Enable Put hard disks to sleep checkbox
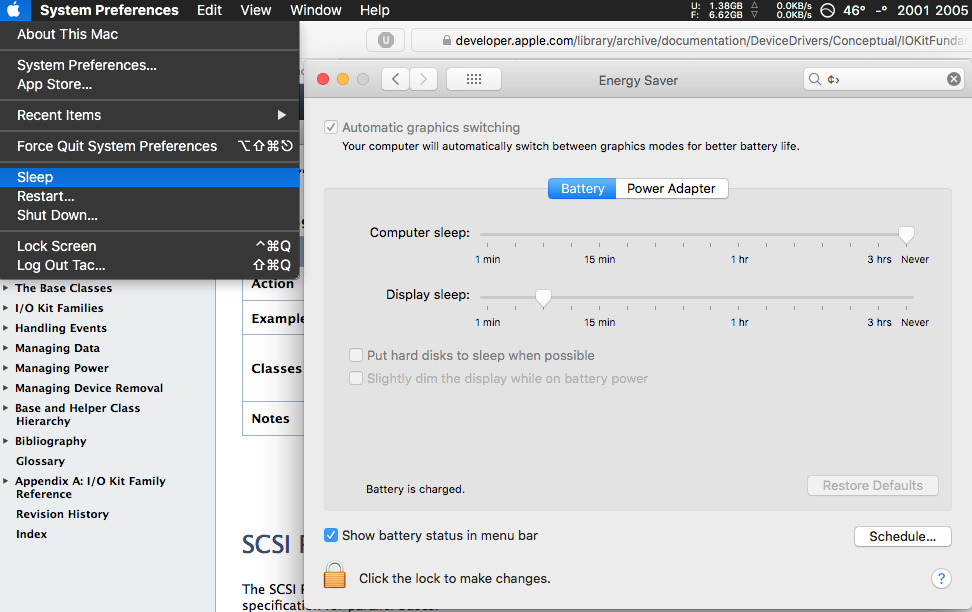 coord(356,355)
